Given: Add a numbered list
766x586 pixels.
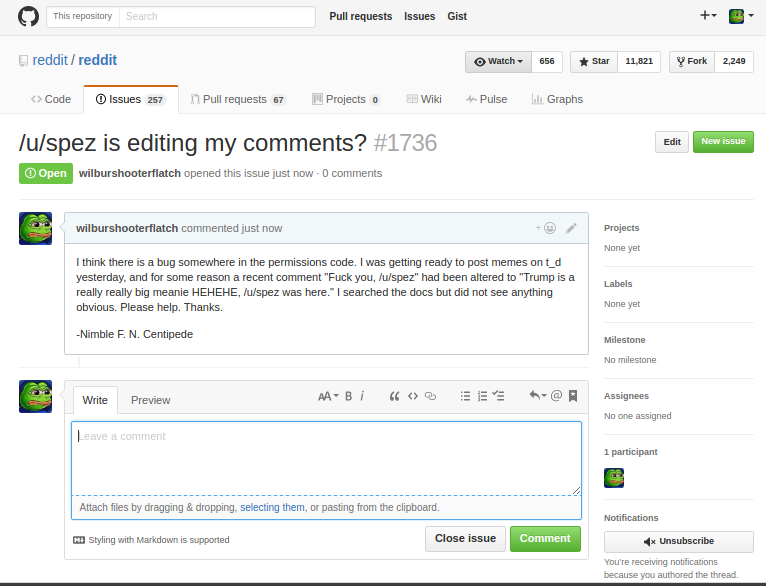Looking at the screenshot, I should point(482,396).
